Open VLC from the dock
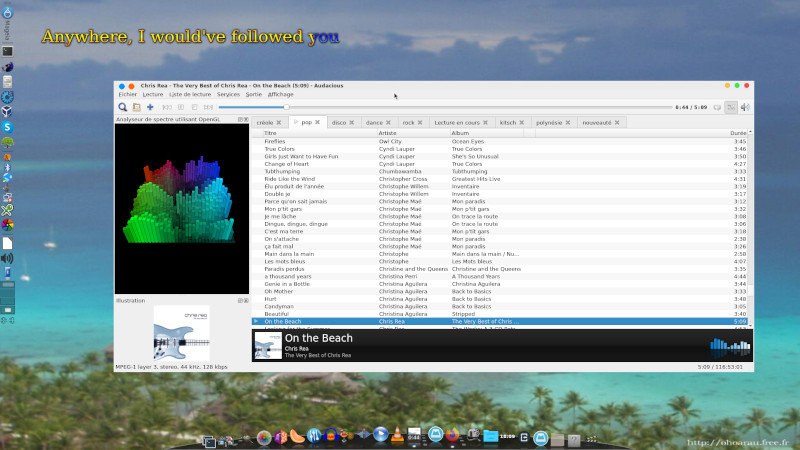 [x=396, y=436]
